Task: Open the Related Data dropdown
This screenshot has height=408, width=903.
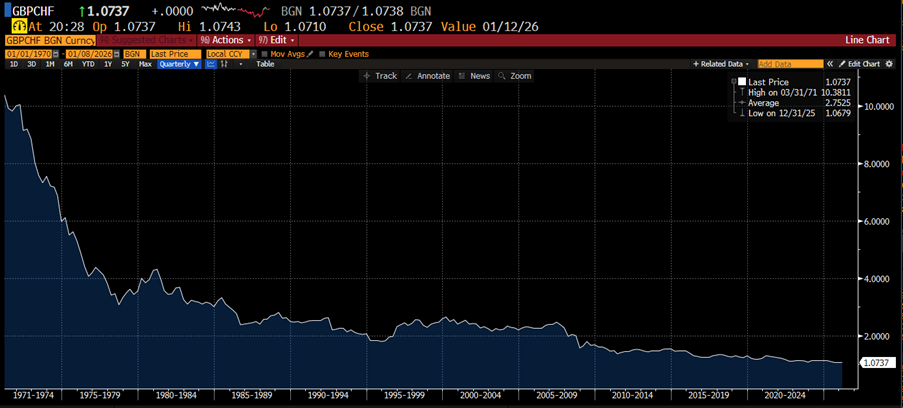Action: [x=721, y=64]
